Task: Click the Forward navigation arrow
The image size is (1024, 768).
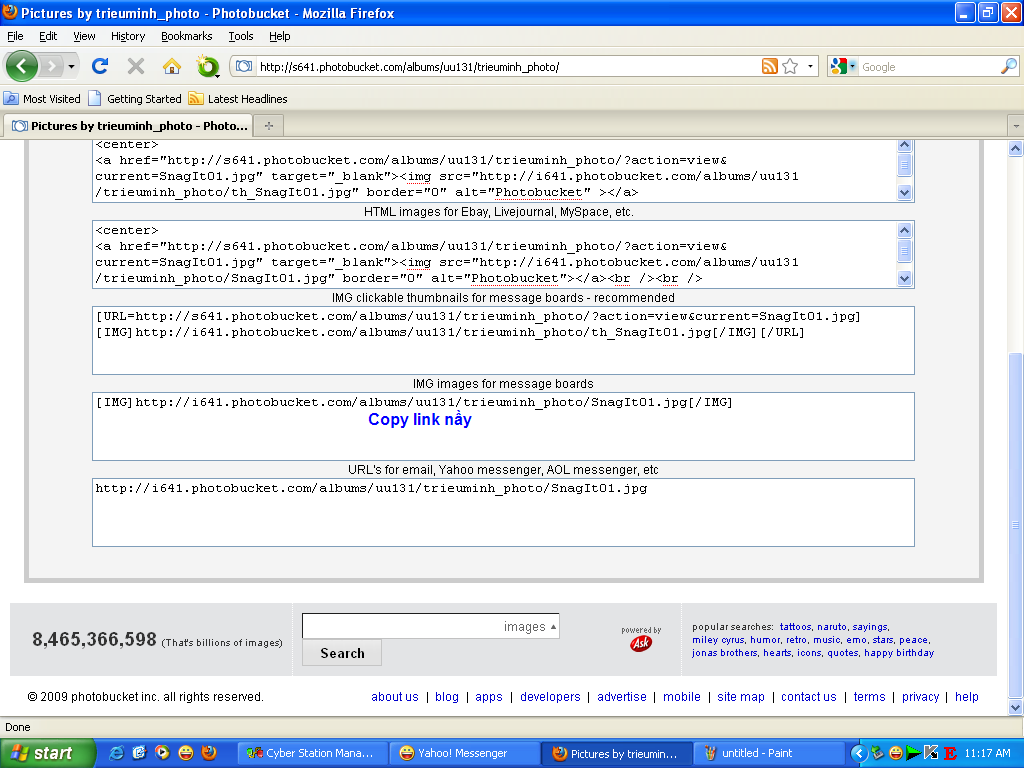Action: pos(51,66)
